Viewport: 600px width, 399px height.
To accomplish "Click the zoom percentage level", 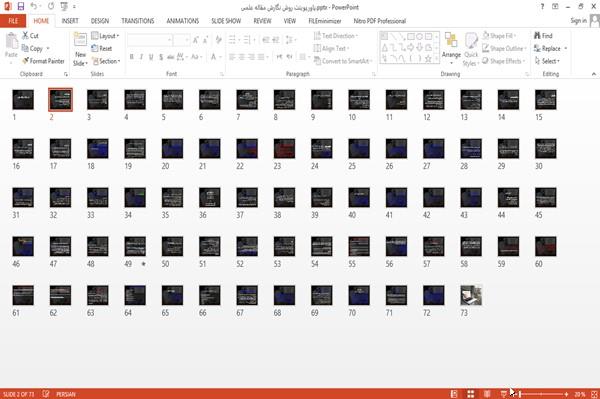I will 580,394.
